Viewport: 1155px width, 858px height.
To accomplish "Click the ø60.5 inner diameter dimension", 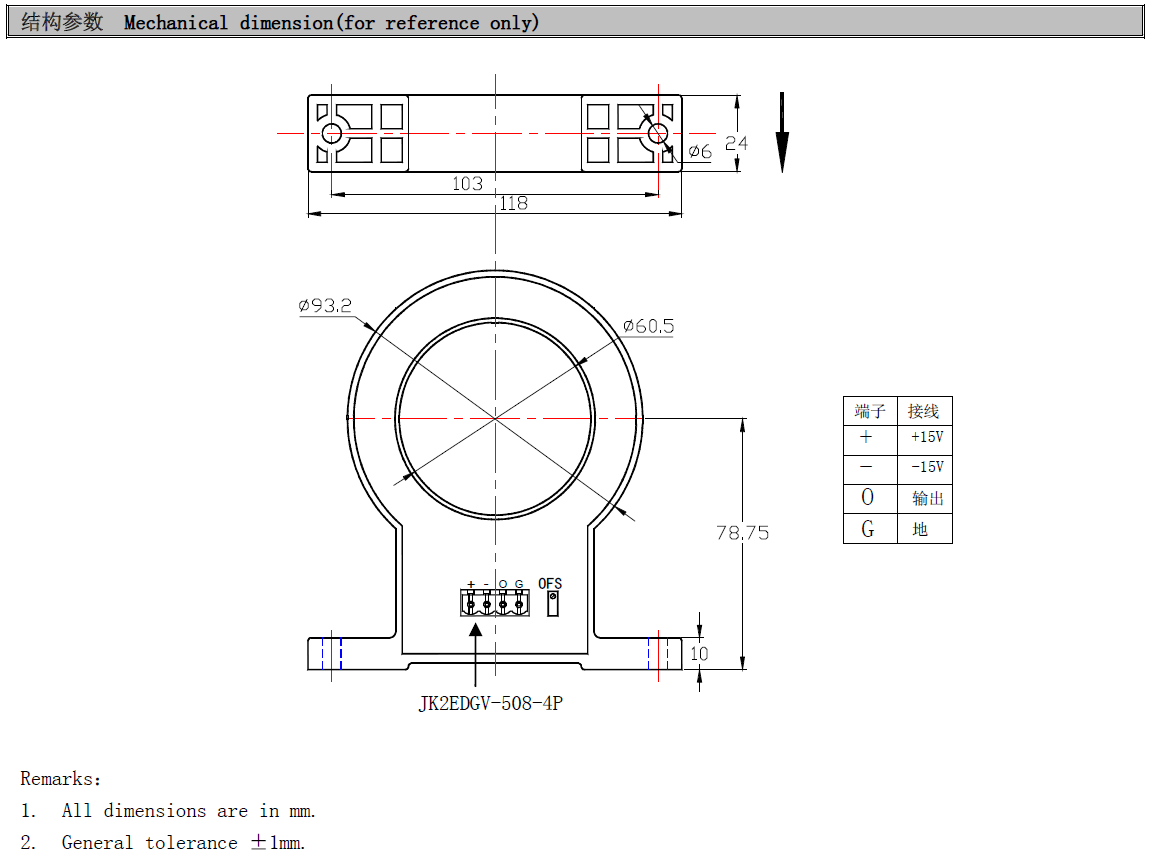I will 648,326.
